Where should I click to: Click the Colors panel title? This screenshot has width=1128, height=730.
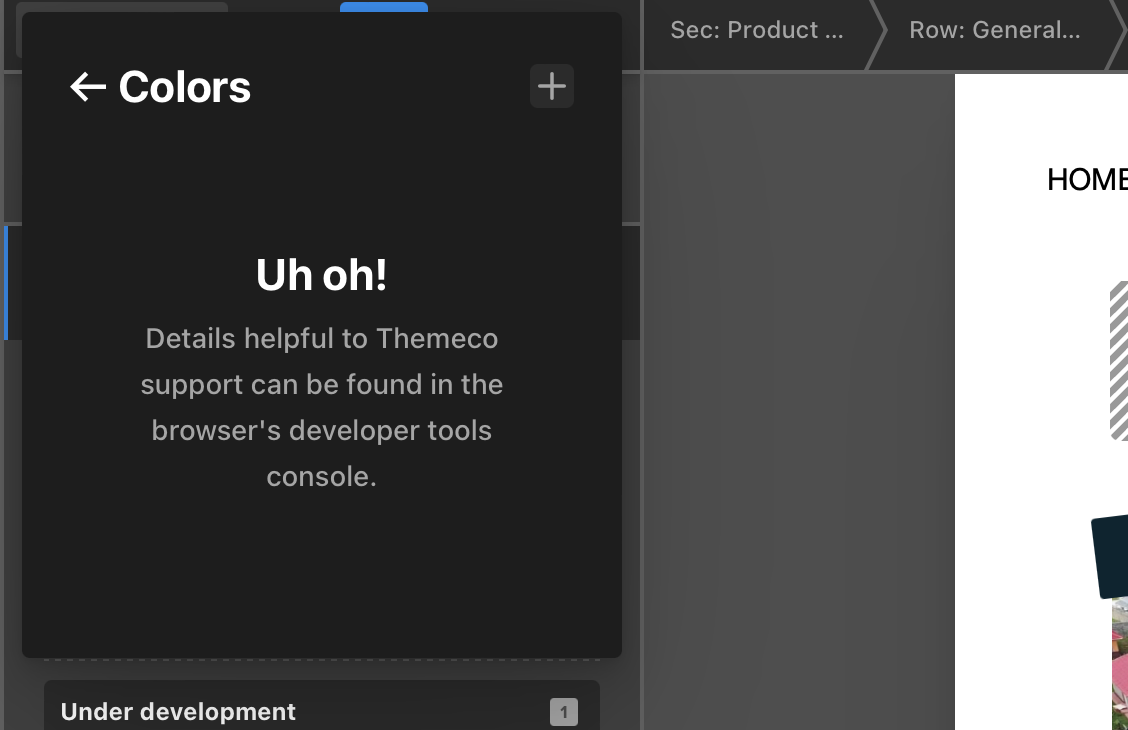click(x=184, y=87)
